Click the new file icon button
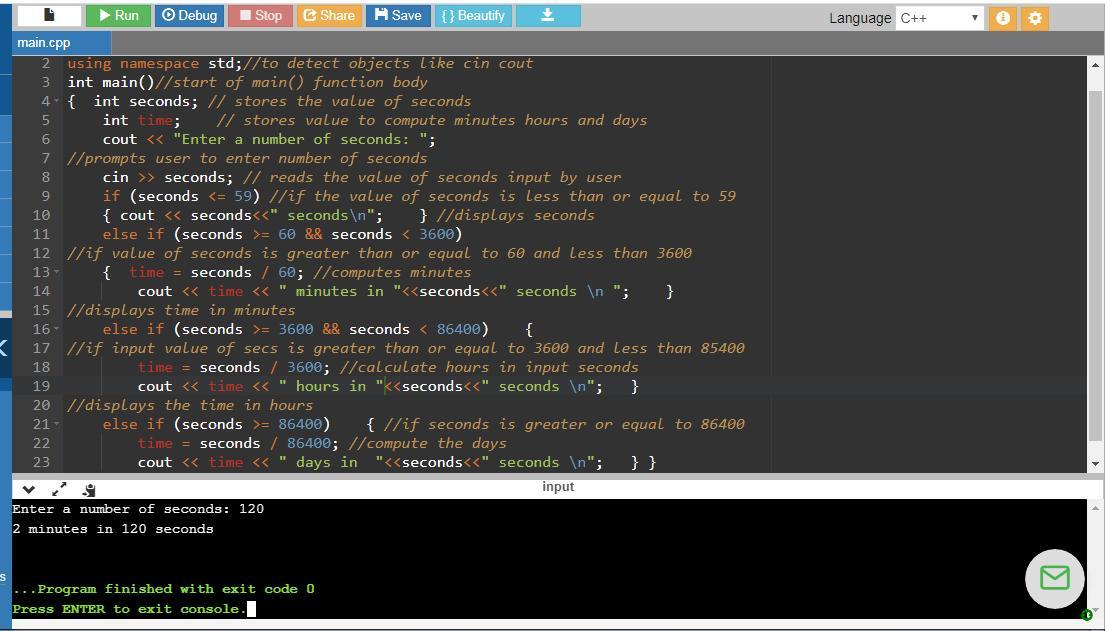 49,16
